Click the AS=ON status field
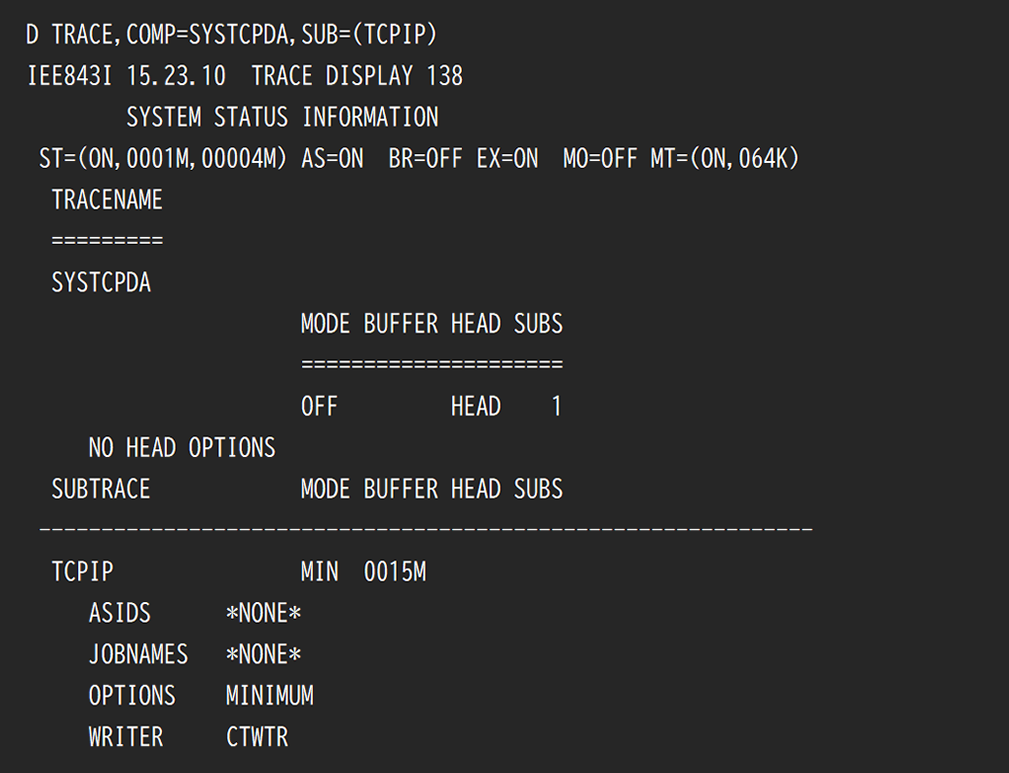Screen dimensions: 1009x773 [332, 158]
